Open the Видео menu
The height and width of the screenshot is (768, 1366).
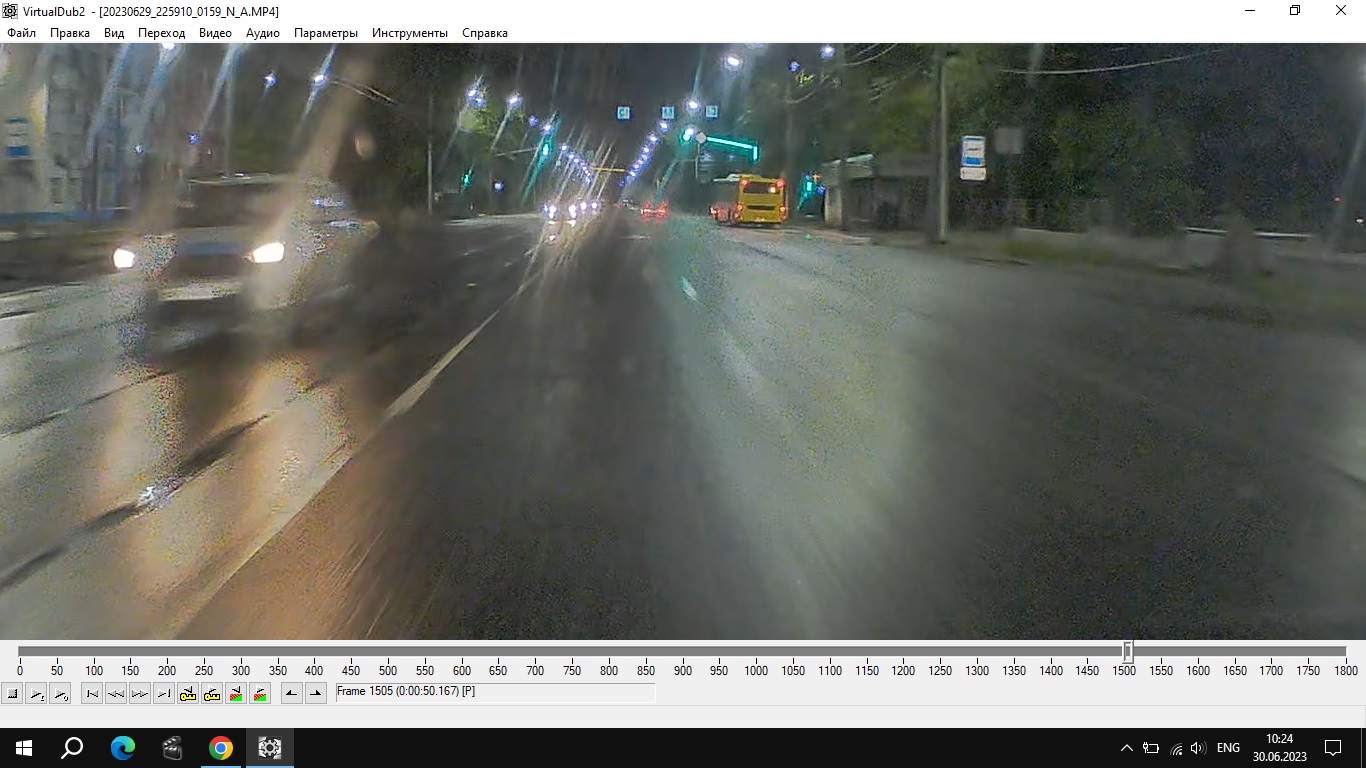[x=215, y=33]
